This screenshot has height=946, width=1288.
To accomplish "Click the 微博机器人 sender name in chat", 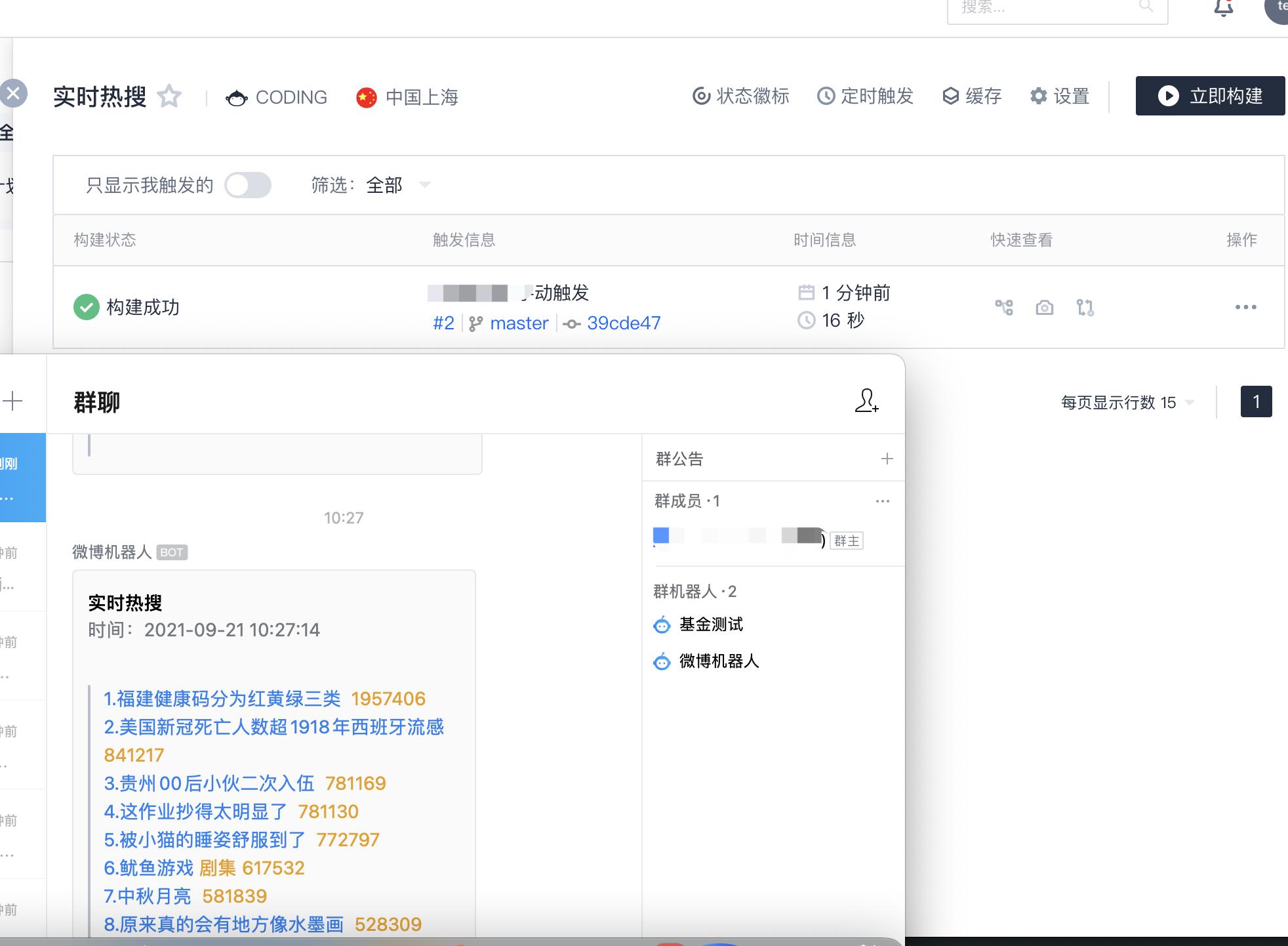I will coord(112,552).
